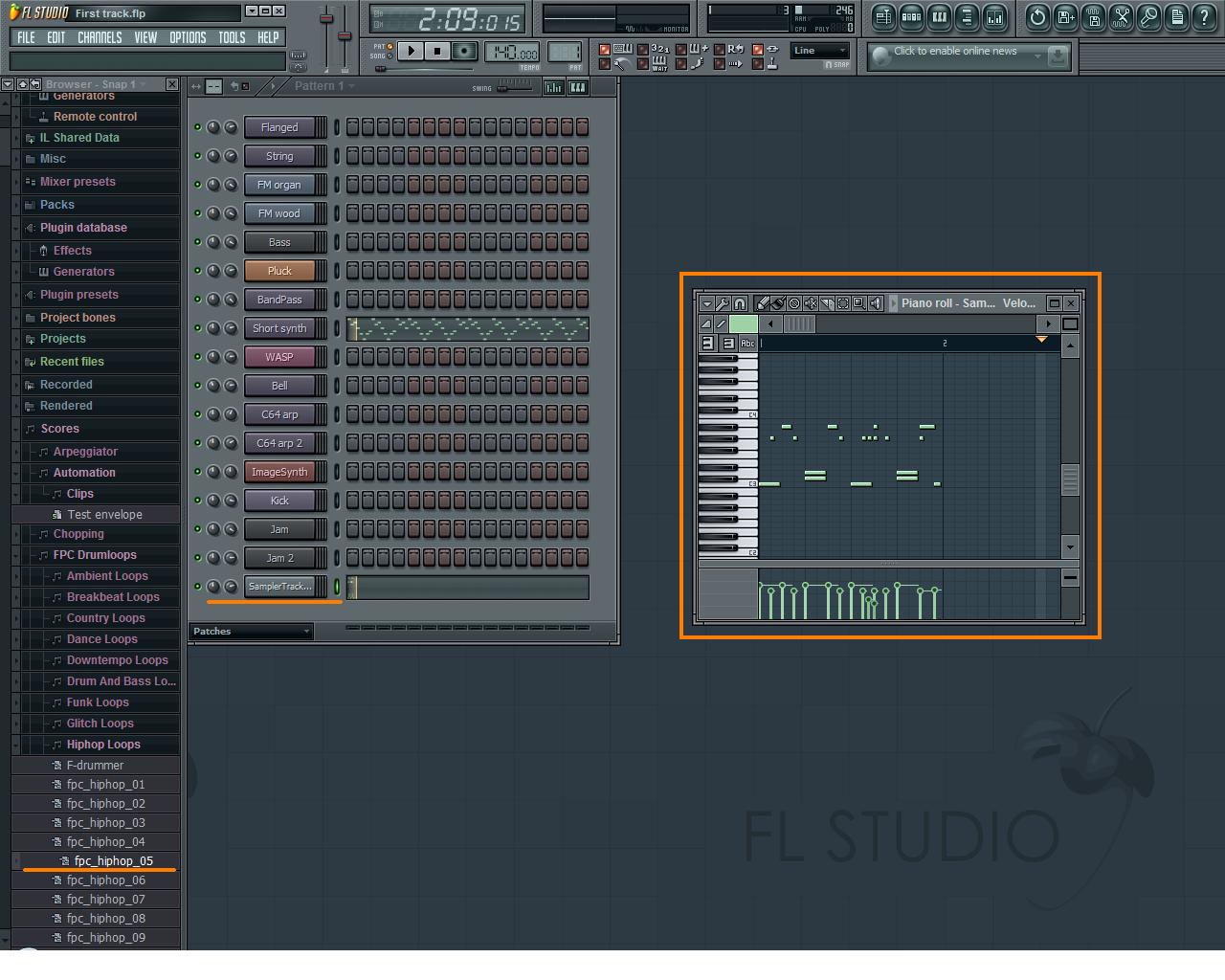Choose the Select tool in Piano roll
Viewport: 1225px width, 980px height.
pyautogui.click(x=843, y=303)
